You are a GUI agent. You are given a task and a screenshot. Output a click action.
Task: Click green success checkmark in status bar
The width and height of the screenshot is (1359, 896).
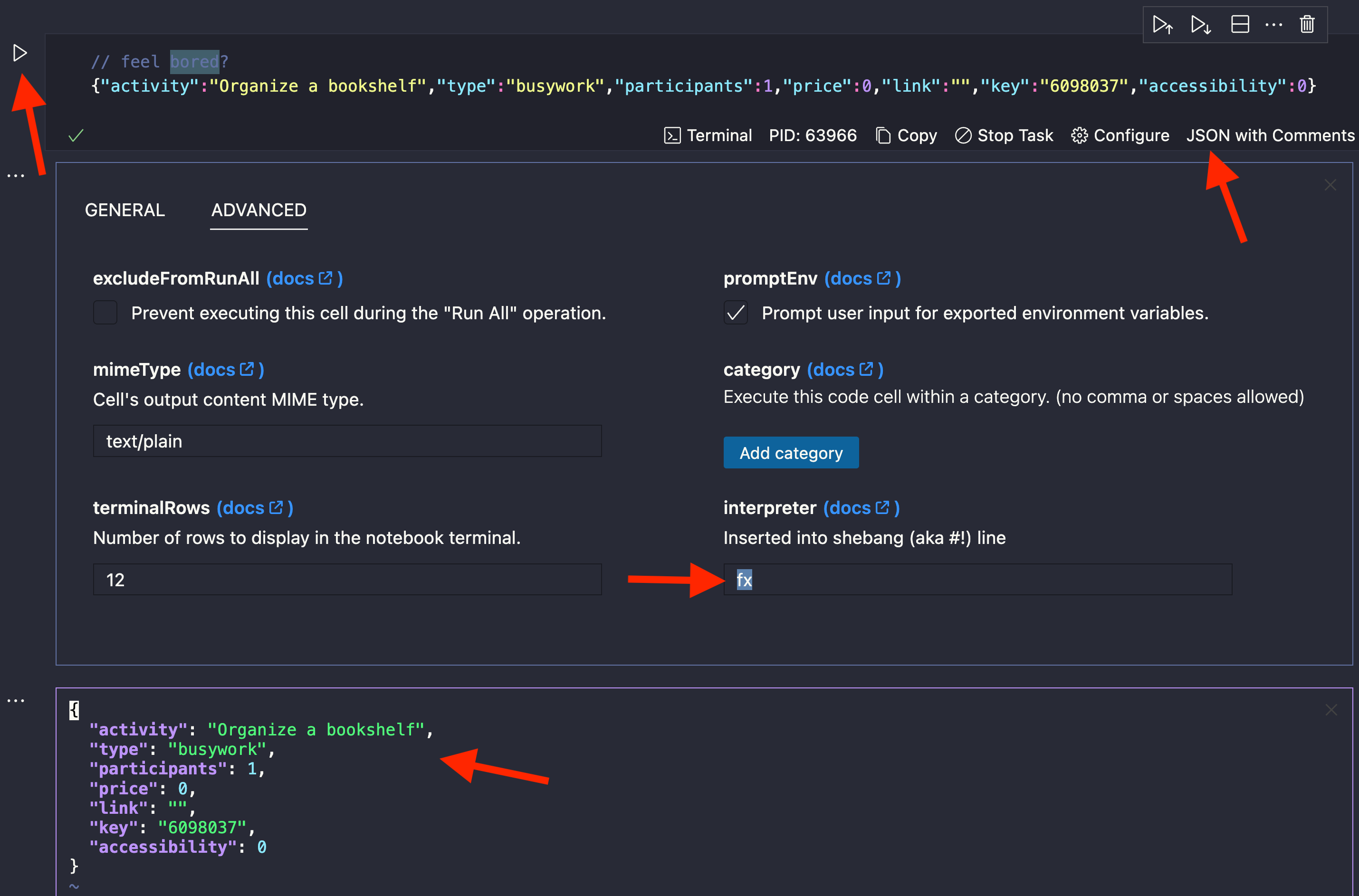(76, 135)
